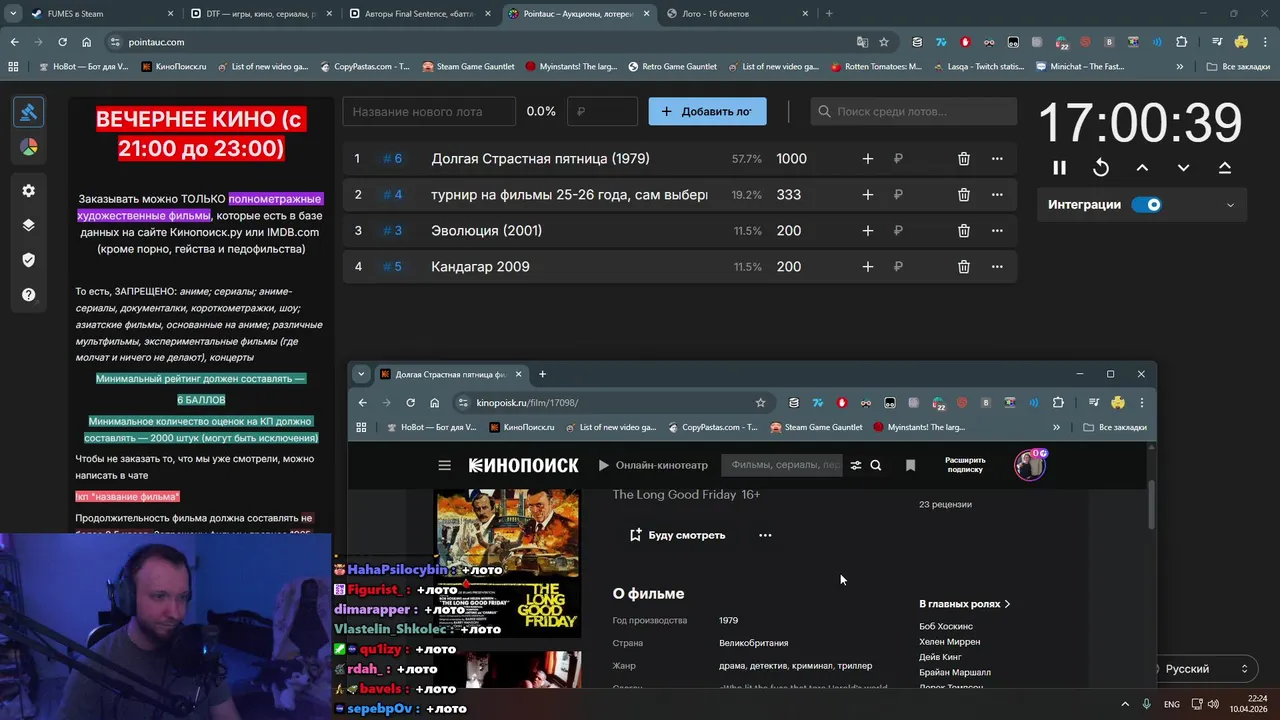Switch to the DTF browser tab

[260, 14]
